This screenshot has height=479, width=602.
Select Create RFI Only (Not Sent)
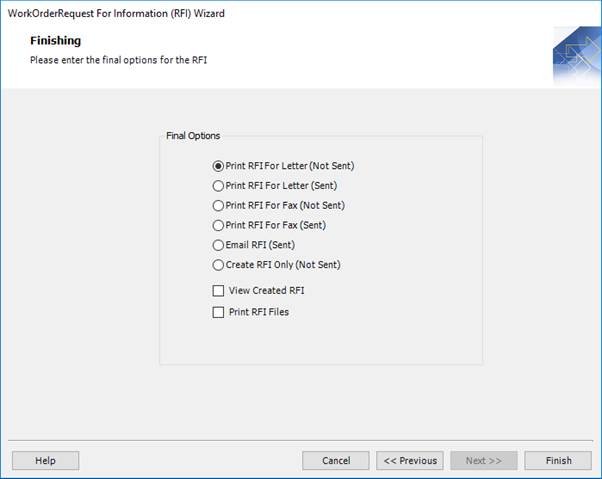pyautogui.click(x=219, y=265)
